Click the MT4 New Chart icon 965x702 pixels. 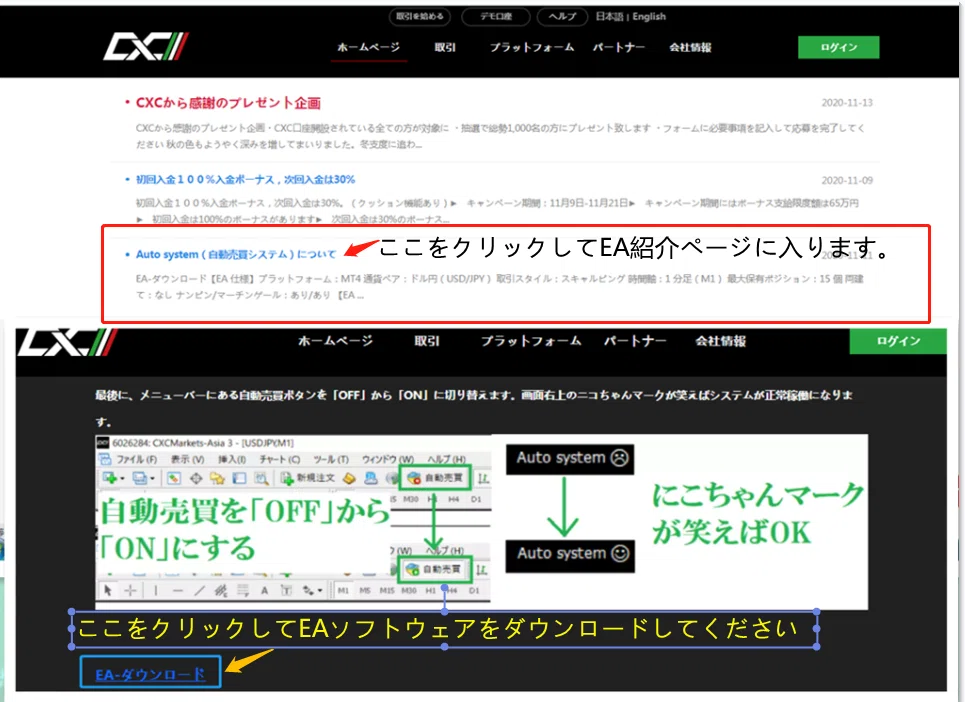[x=110, y=478]
